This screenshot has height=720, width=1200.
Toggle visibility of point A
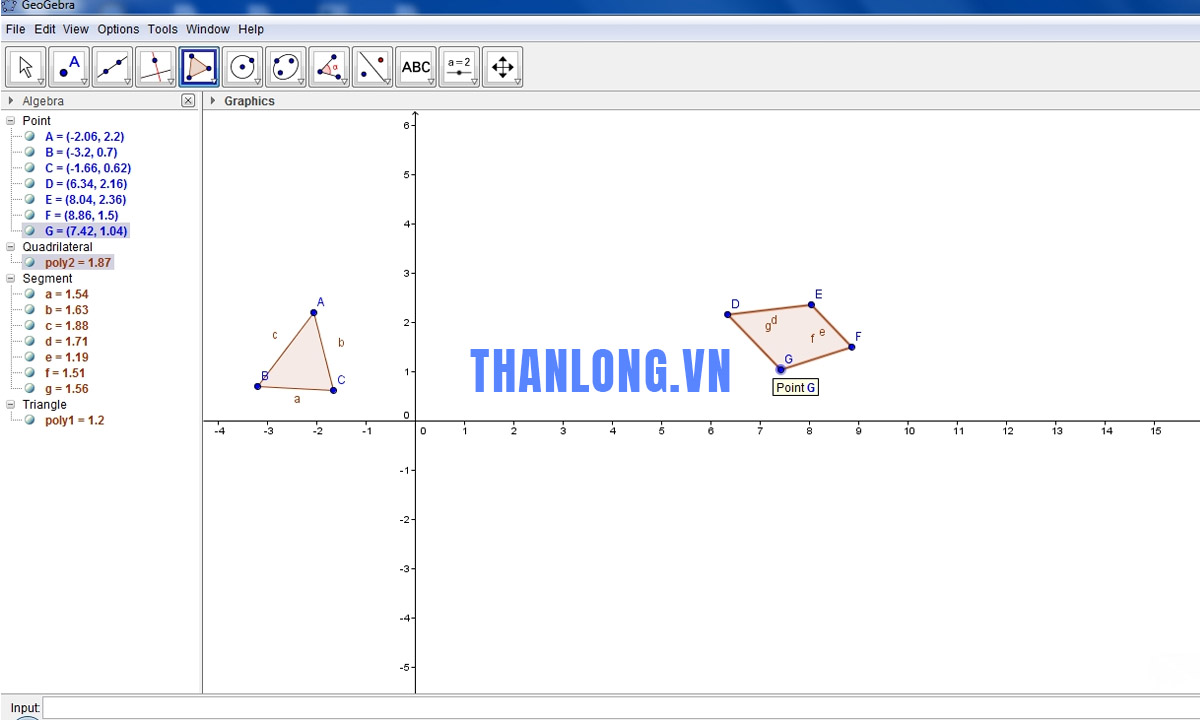pyautogui.click(x=30, y=137)
